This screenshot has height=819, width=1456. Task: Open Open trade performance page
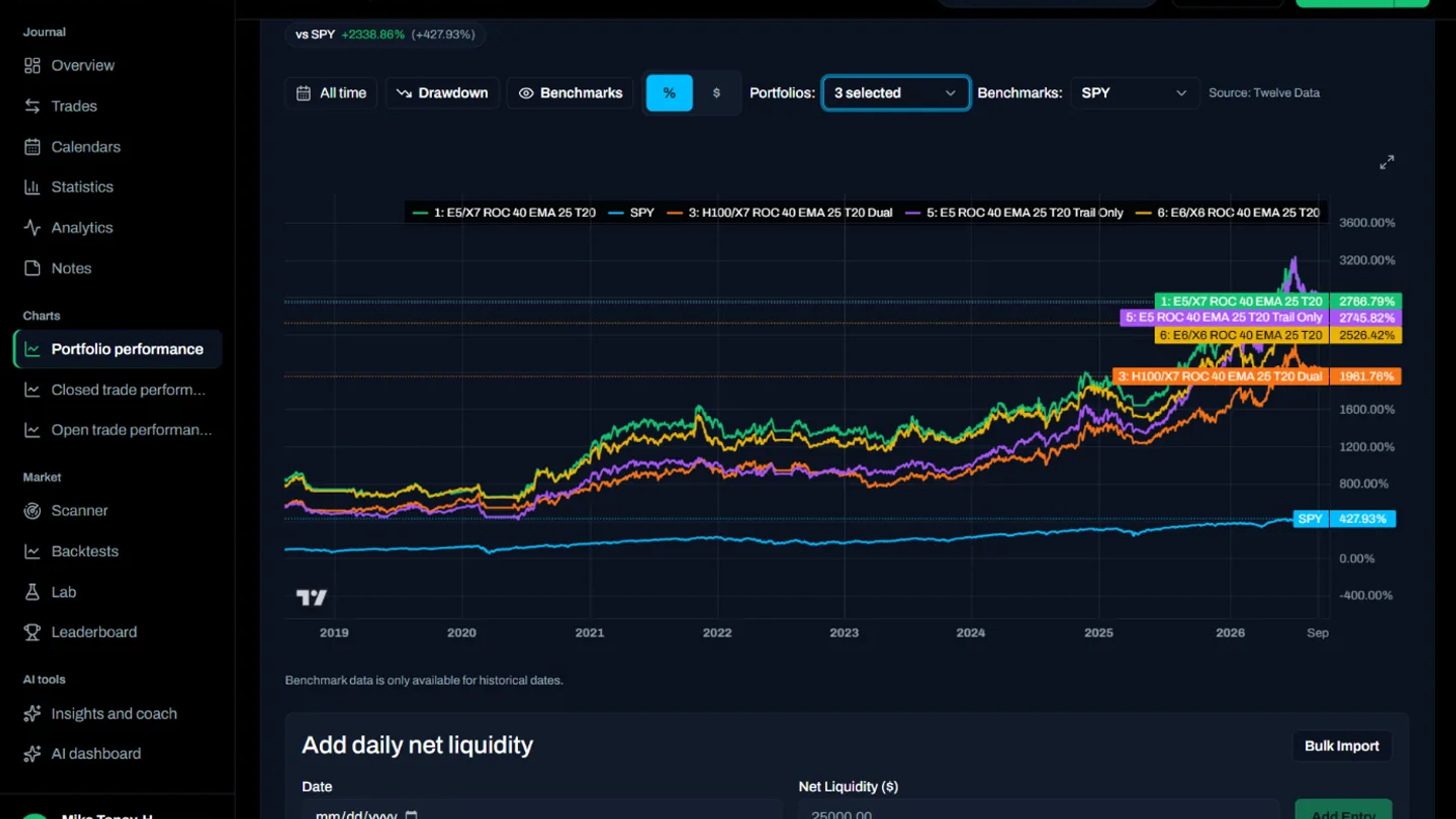coord(118,430)
